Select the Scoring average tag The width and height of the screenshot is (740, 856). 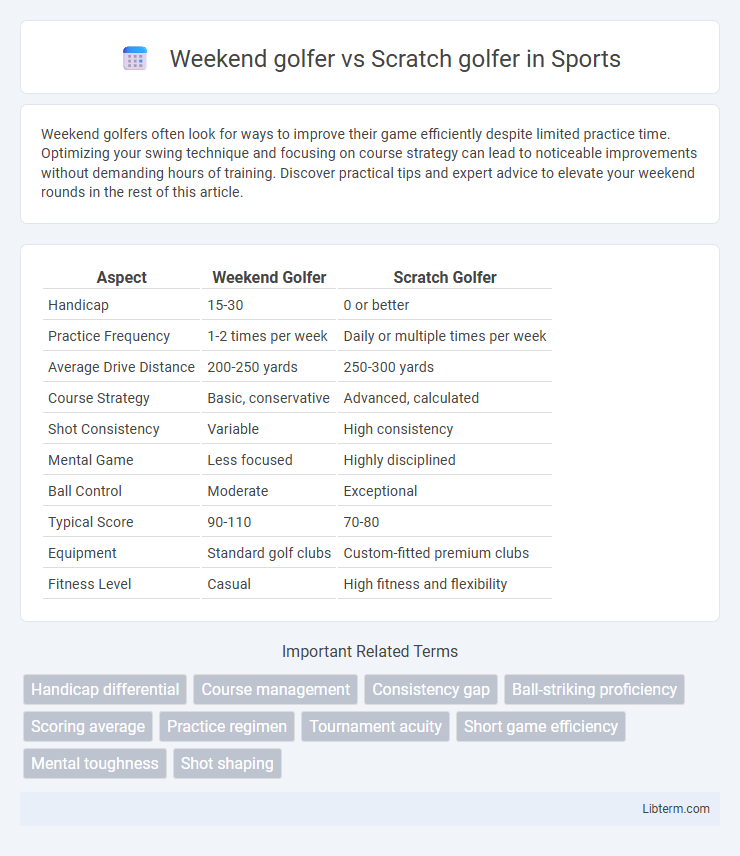click(88, 726)
